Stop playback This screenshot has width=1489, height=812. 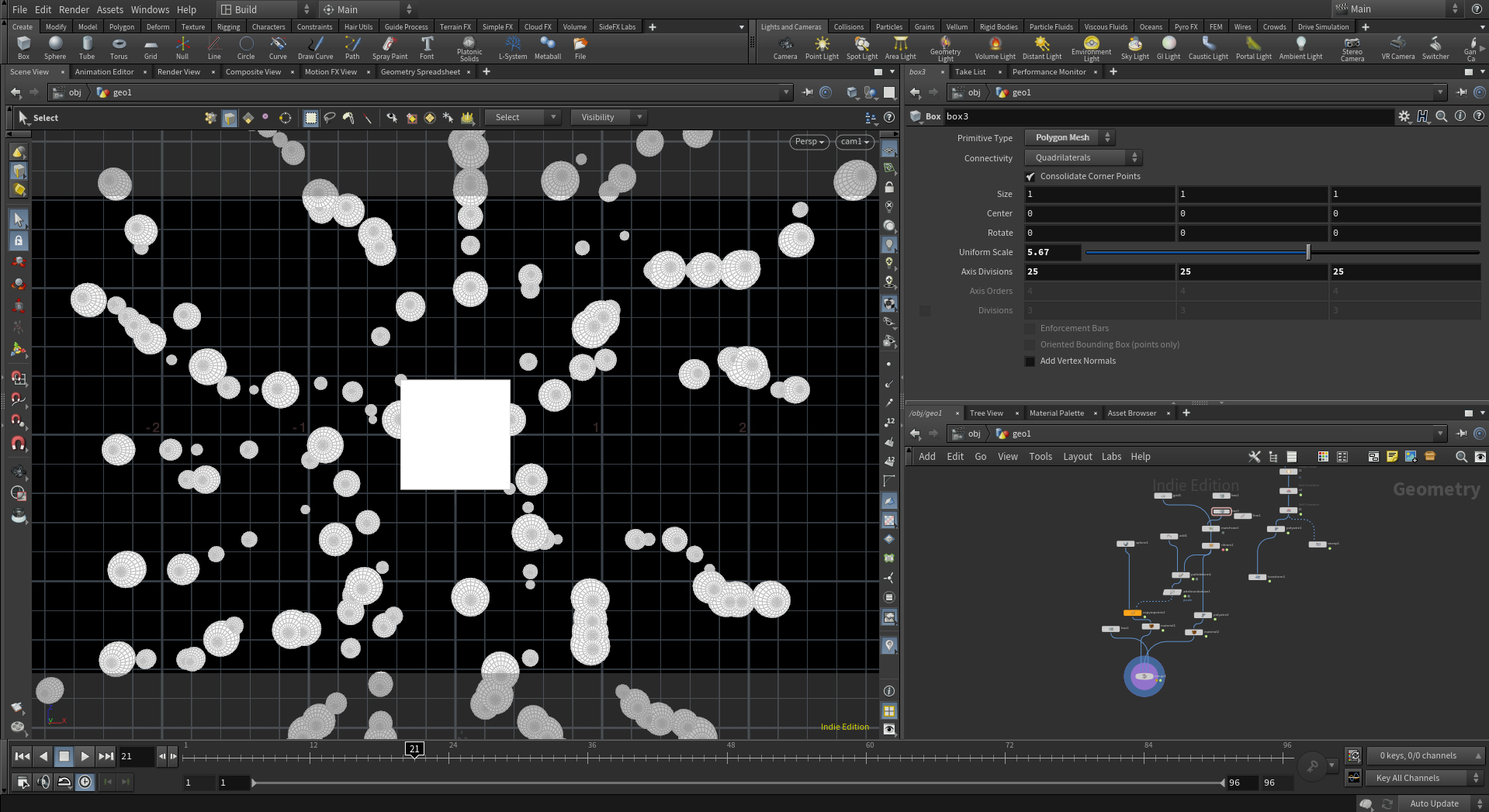point(64,756)
